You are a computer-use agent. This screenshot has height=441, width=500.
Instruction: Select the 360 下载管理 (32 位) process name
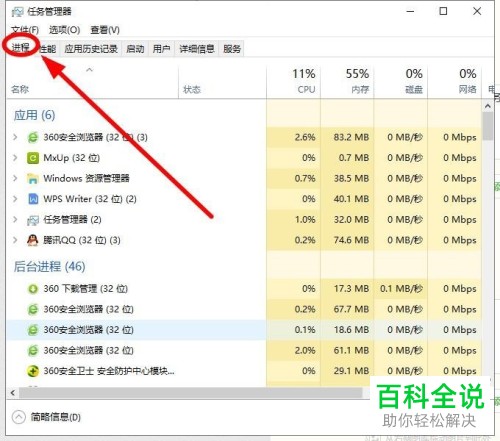[x=86, y=289]
